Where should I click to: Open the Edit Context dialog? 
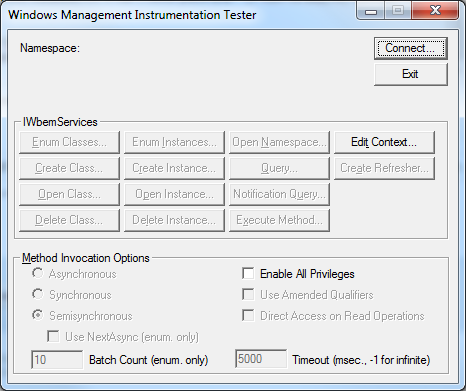[384, 142]
